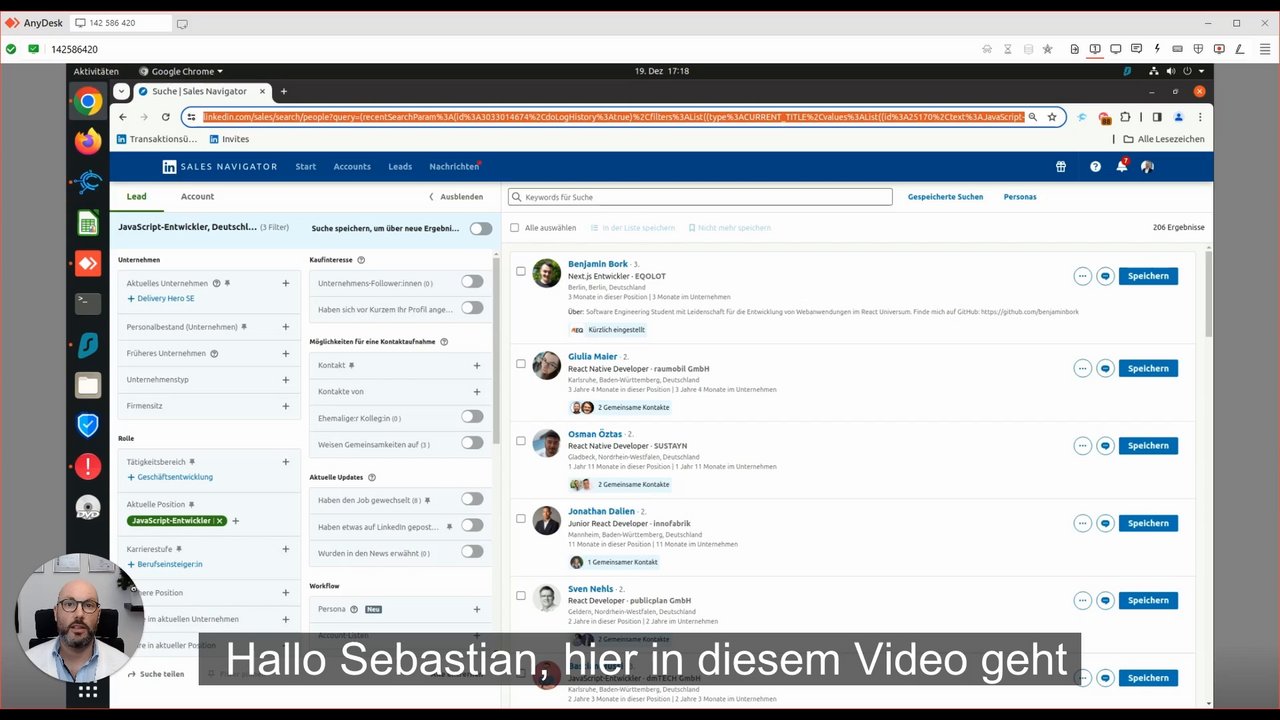
Task: Focus the Keywords für Suche field
Action: [x=700, y=197]
